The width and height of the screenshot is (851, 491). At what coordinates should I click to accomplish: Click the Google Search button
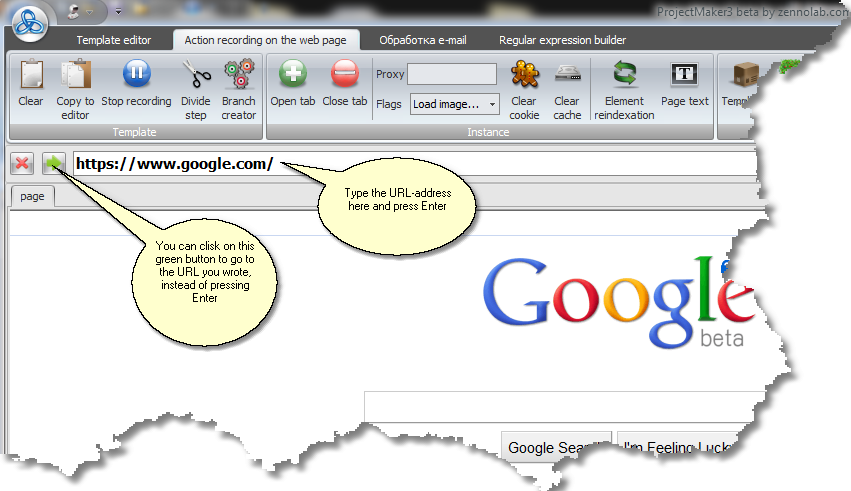click(556, 448)
